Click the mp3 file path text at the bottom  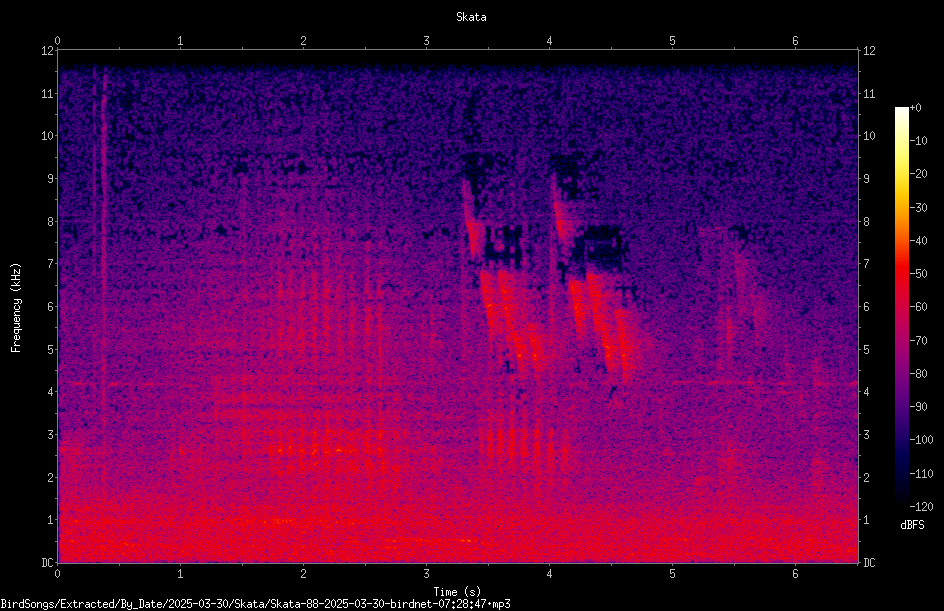tap(255, 604)
